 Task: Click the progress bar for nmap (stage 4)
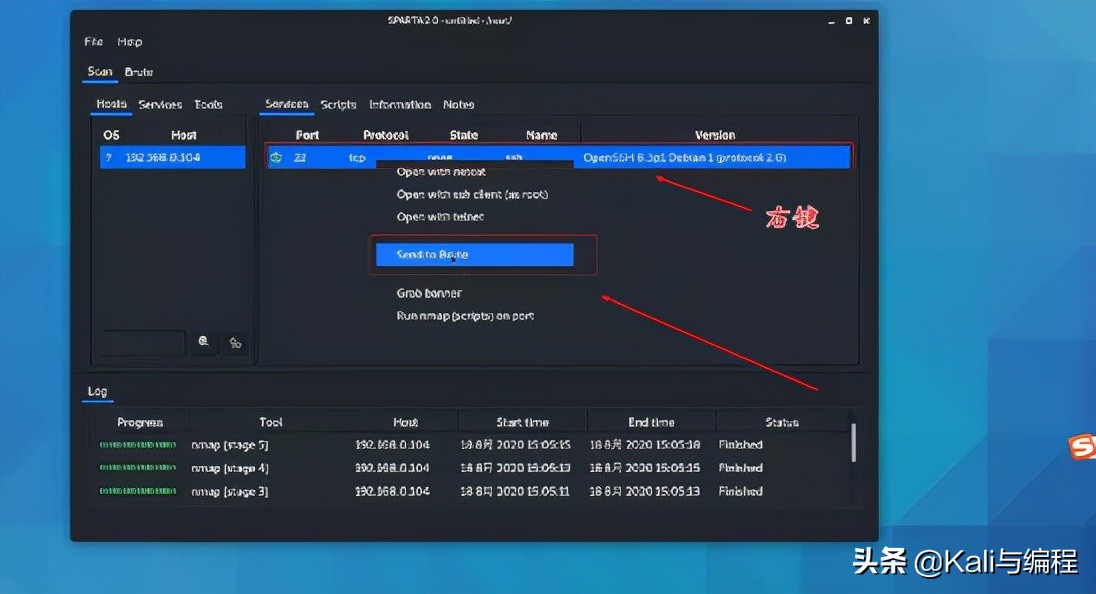[x=138, y=468]
